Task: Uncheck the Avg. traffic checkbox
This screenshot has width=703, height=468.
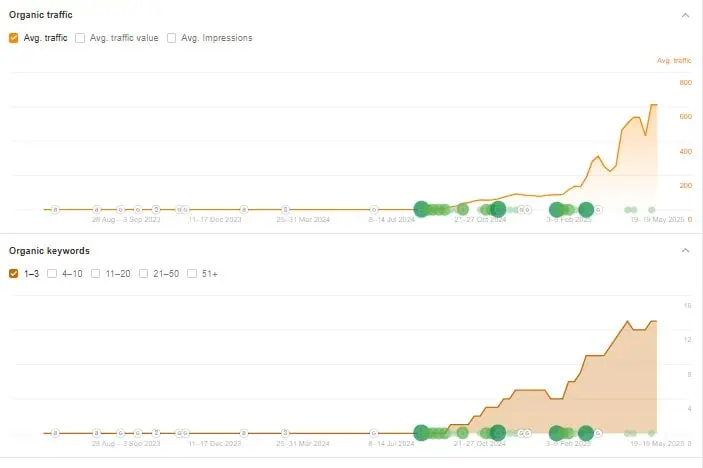Action: (x=13, y=38)
